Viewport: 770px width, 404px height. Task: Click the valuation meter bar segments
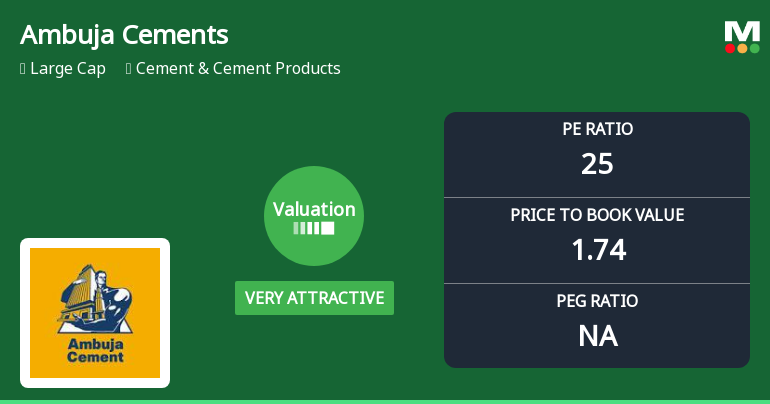[x=314, y=228]
